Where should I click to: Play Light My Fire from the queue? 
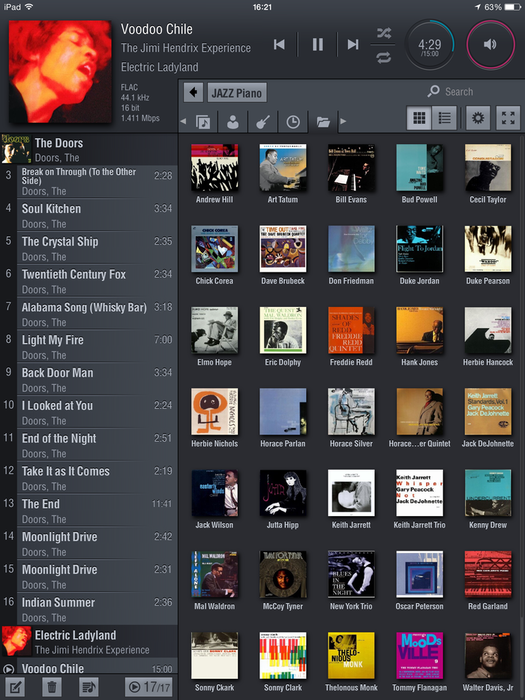89,346
